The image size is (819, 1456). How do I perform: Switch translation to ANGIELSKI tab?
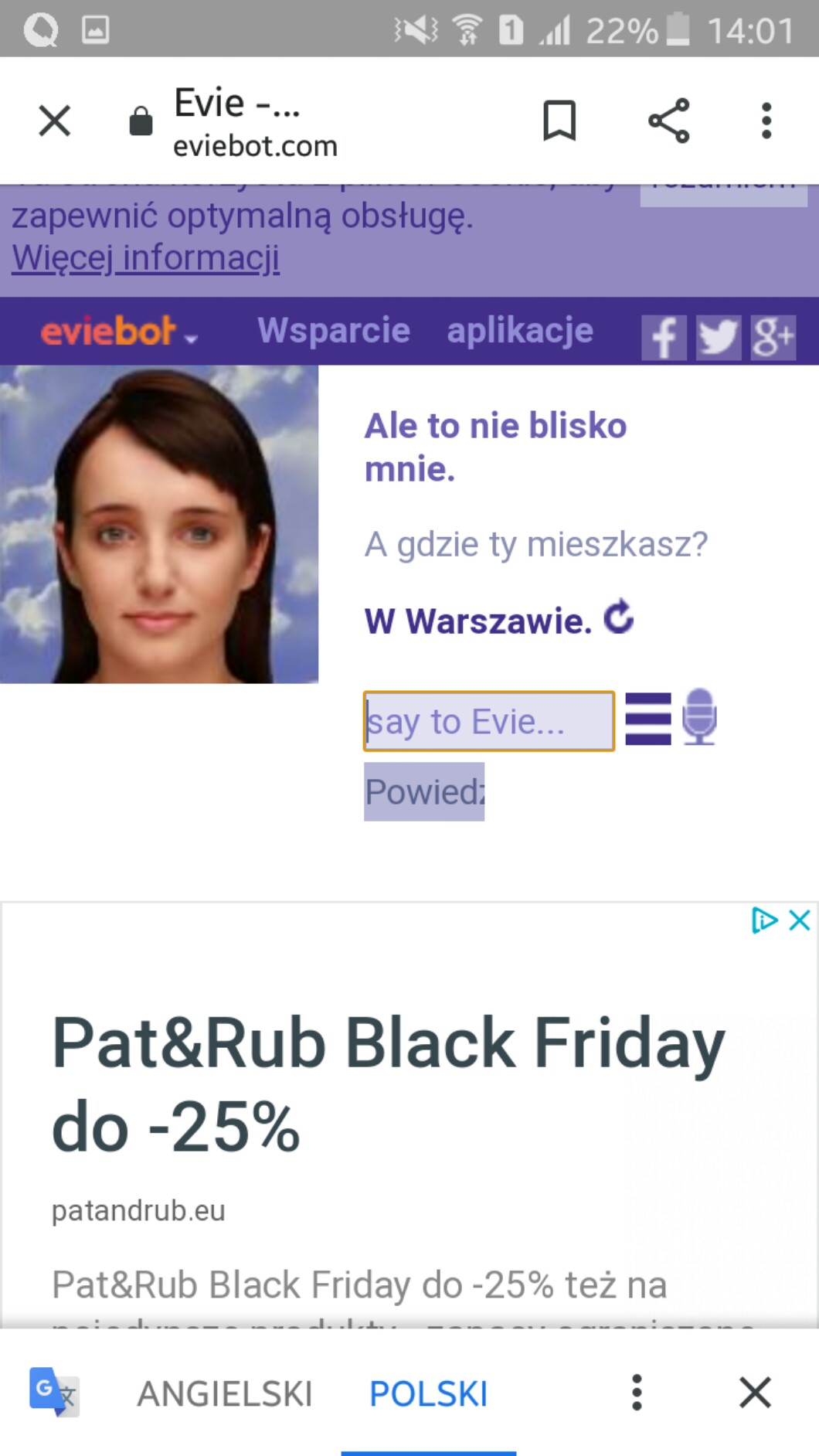225,1394
